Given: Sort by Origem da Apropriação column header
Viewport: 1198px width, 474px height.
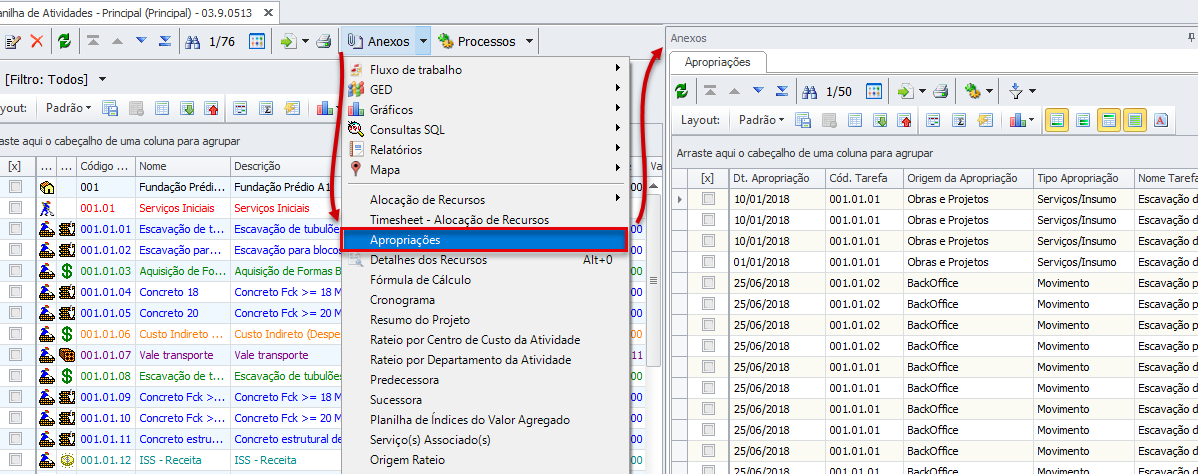Looking at the screenshot, I should point(967,178).
